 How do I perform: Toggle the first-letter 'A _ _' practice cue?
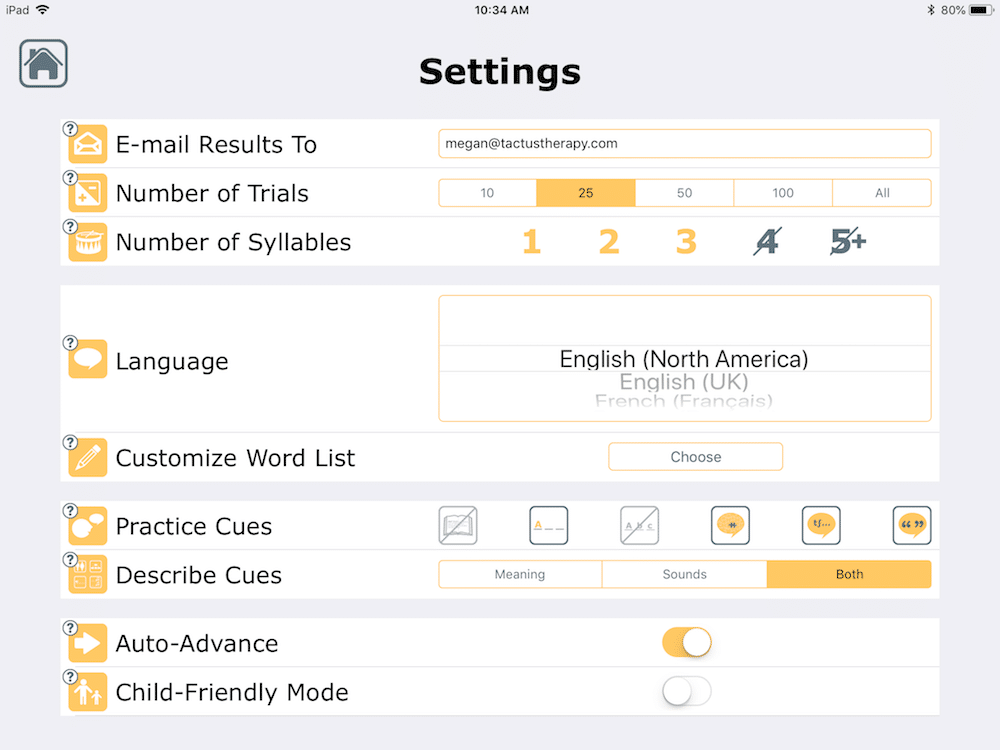point(549,526)
